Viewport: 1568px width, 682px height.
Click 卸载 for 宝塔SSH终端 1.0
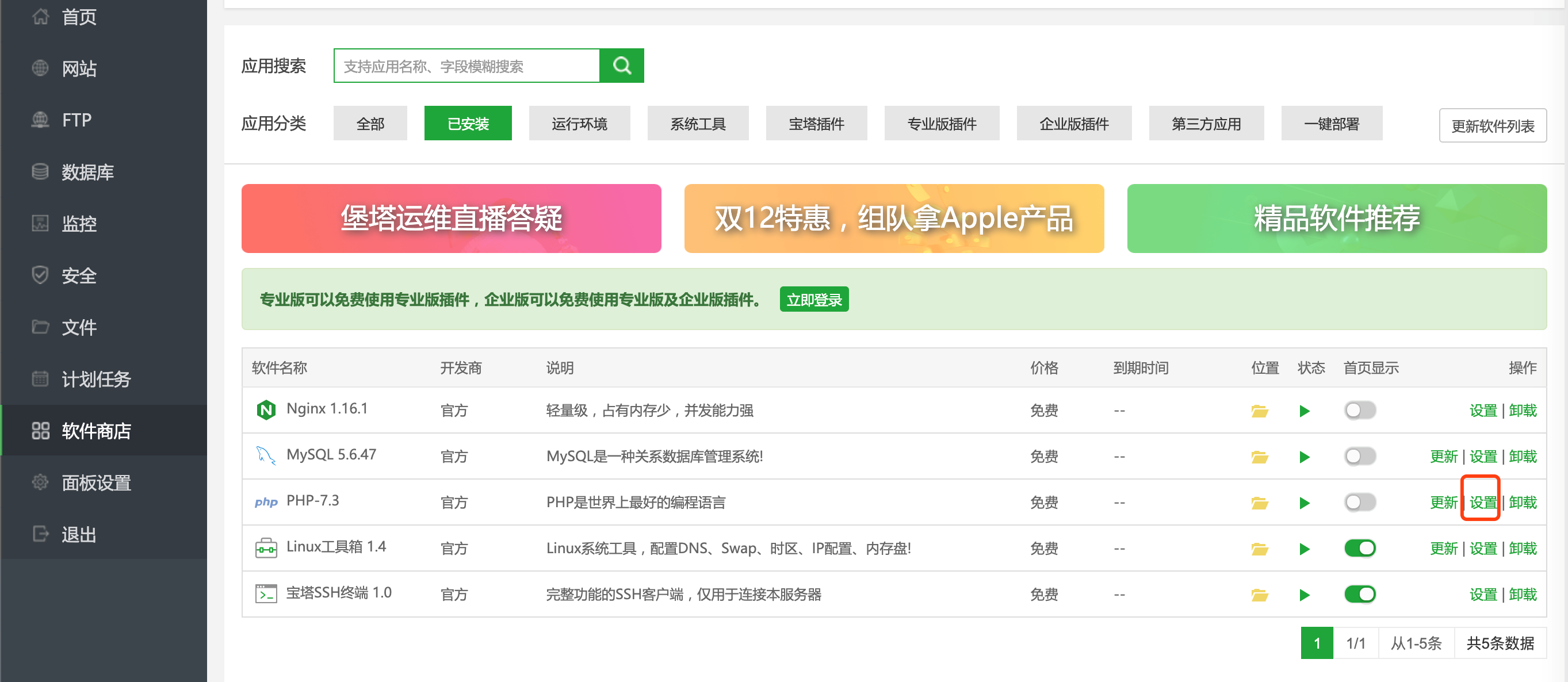click(1523, 595)
